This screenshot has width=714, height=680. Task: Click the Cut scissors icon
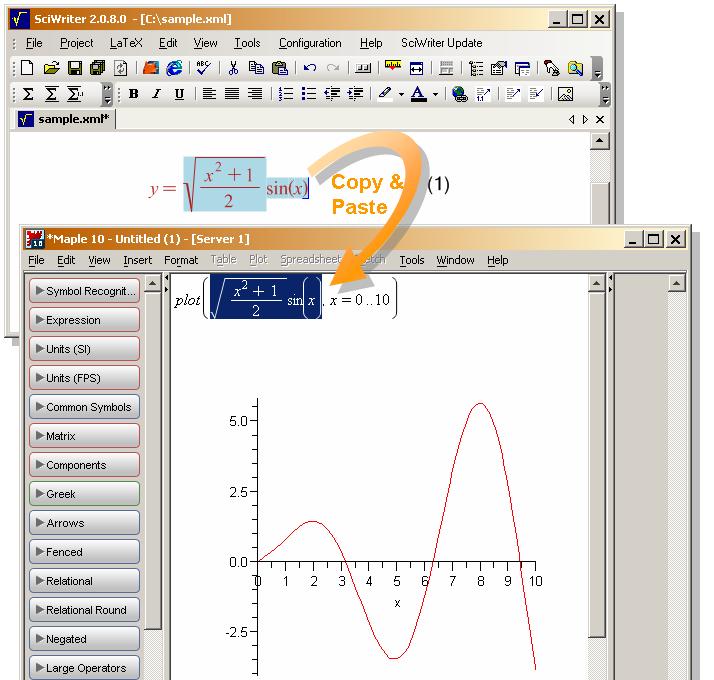click(x=232, y=69)
